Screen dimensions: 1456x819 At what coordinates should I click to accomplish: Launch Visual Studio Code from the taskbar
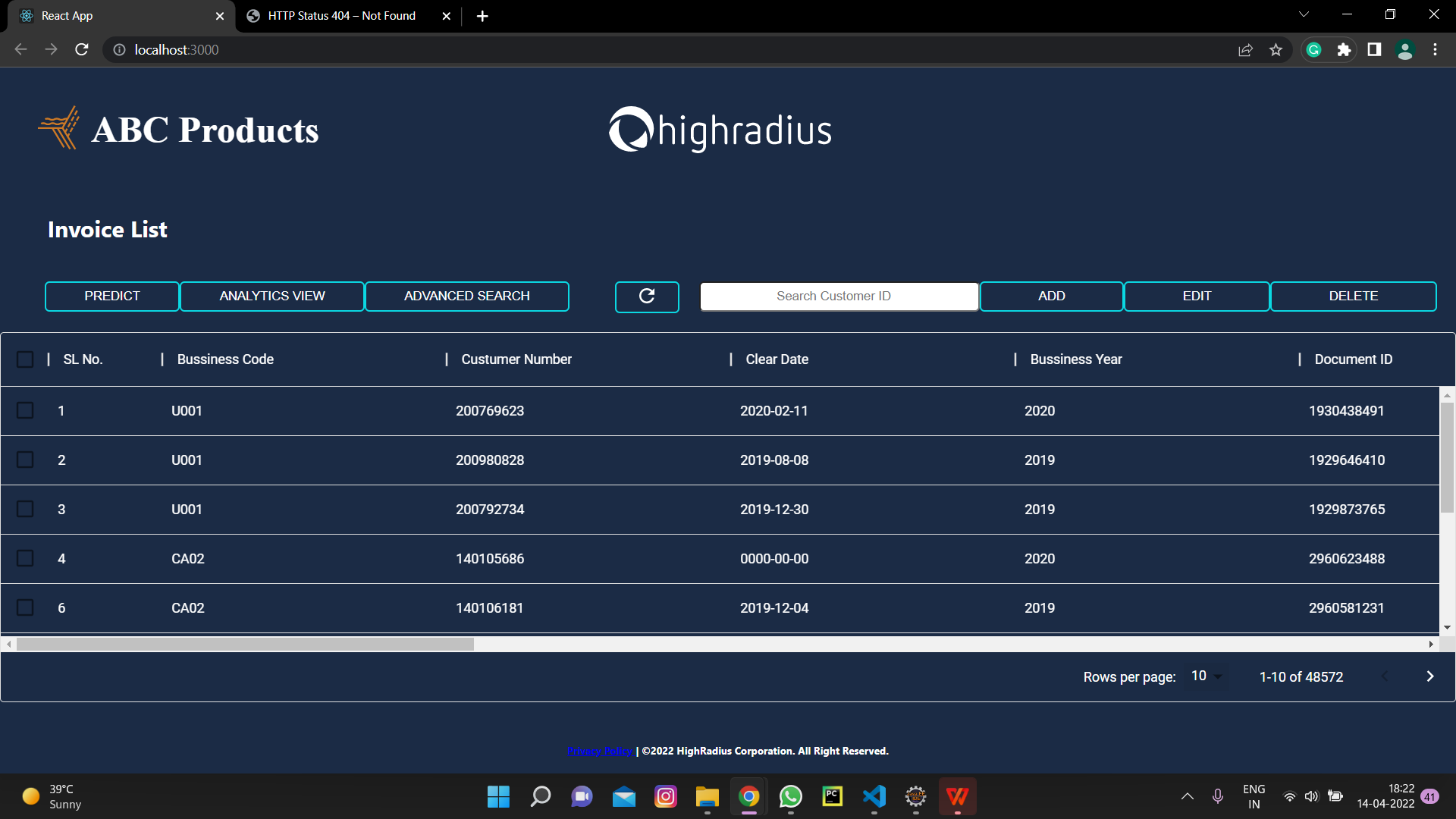click(874, 796)
